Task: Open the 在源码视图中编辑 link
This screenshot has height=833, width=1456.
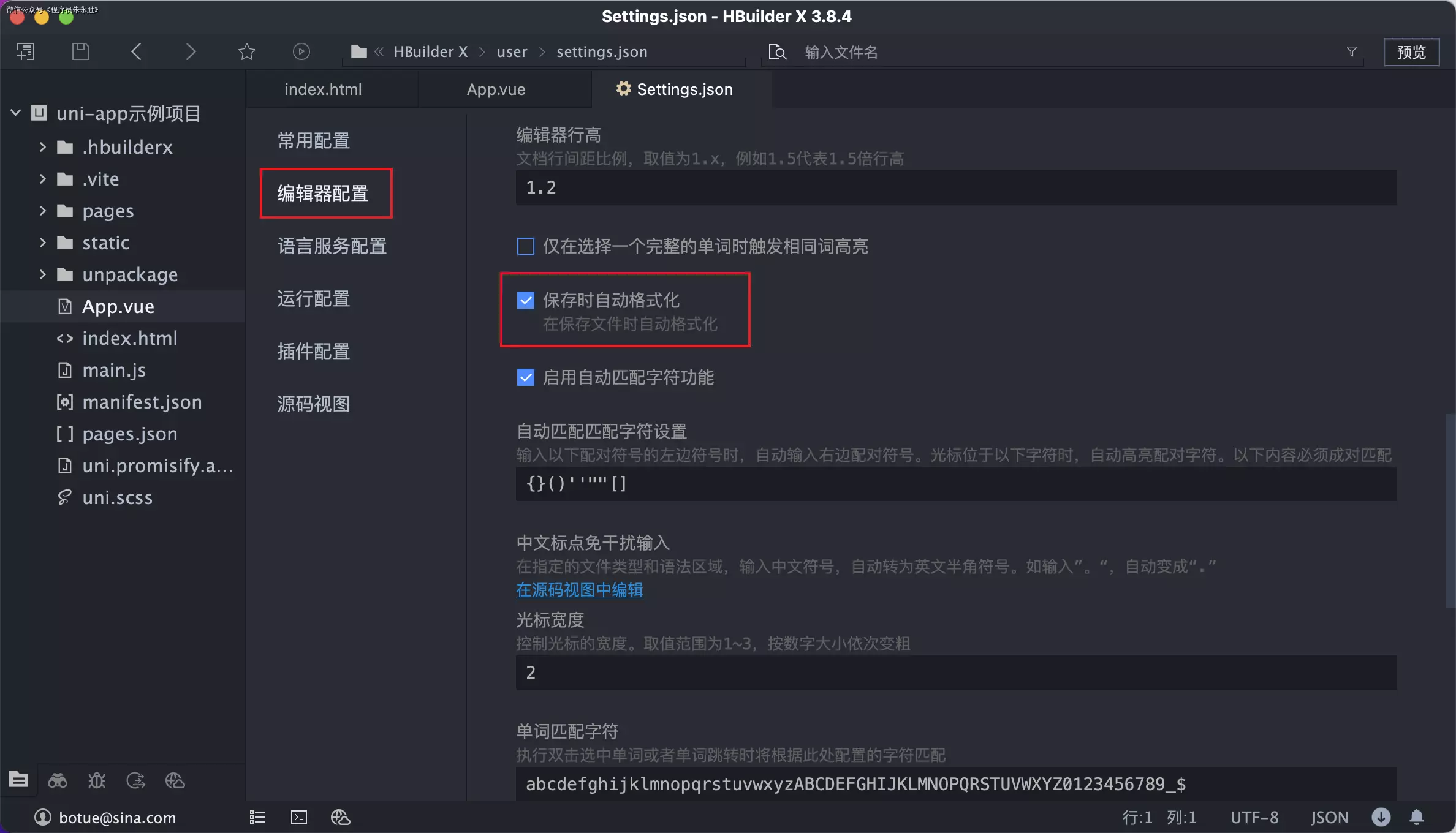Action: [x=578, y=590]
